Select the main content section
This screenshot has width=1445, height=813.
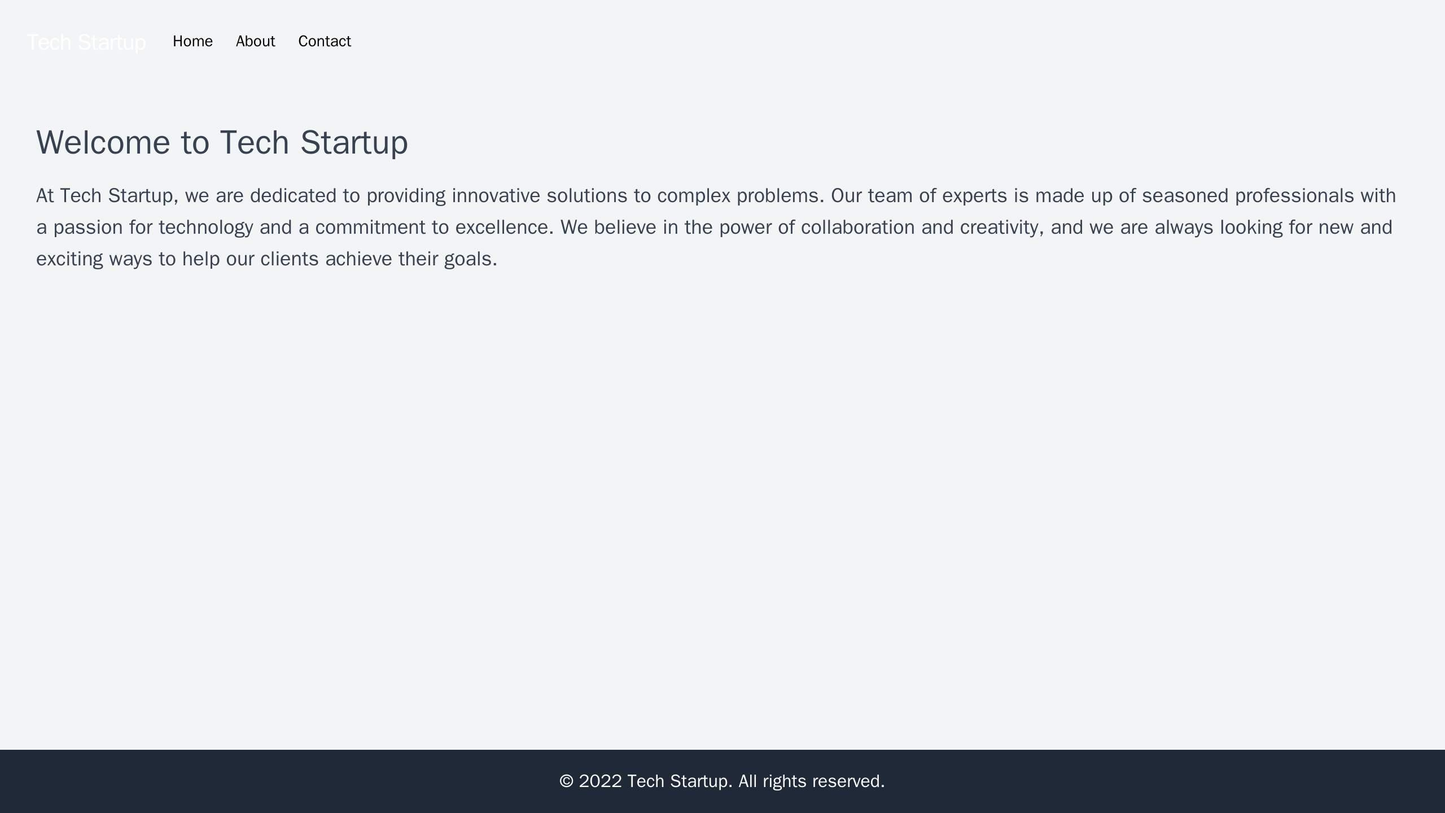click(722, 200)
